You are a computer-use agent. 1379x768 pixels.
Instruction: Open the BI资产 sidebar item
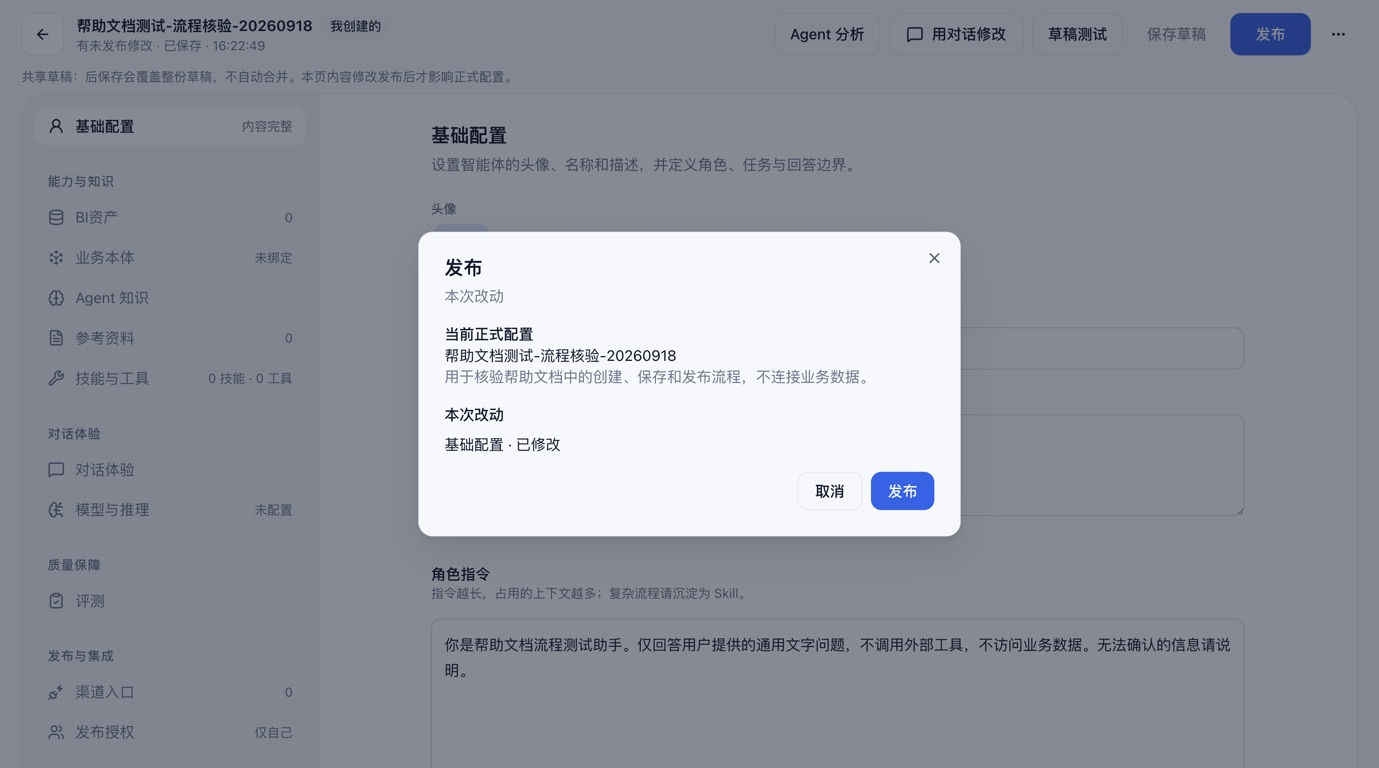tap(170, 217)
